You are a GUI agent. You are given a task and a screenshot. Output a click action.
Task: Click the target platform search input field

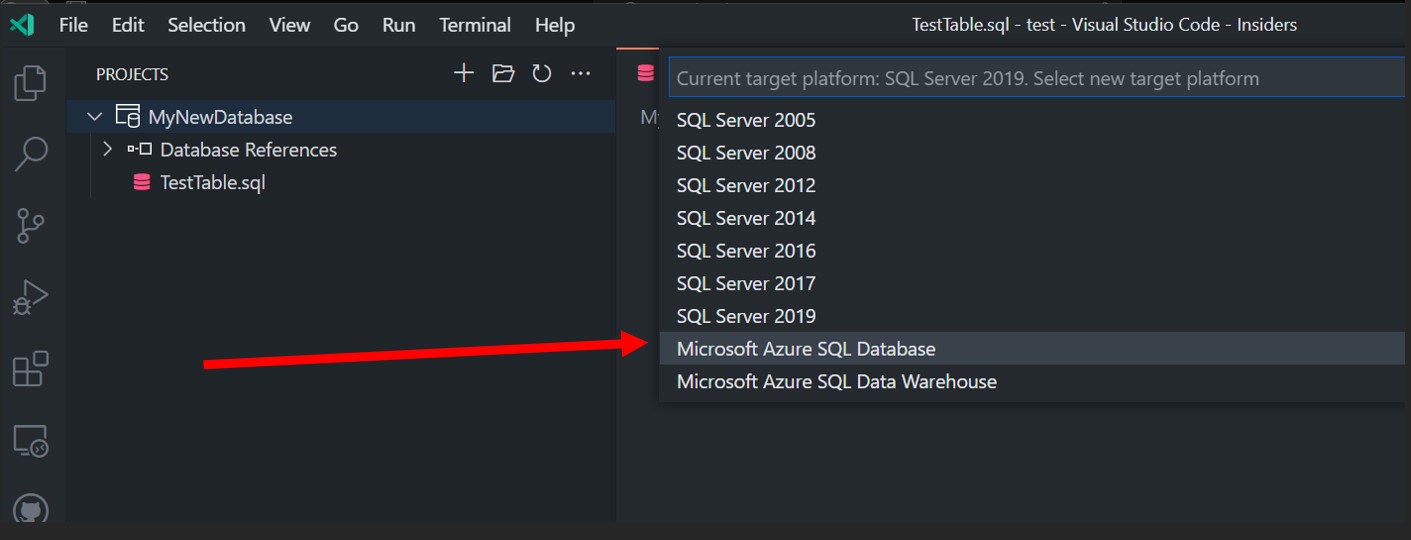[x=1036, y=78]
